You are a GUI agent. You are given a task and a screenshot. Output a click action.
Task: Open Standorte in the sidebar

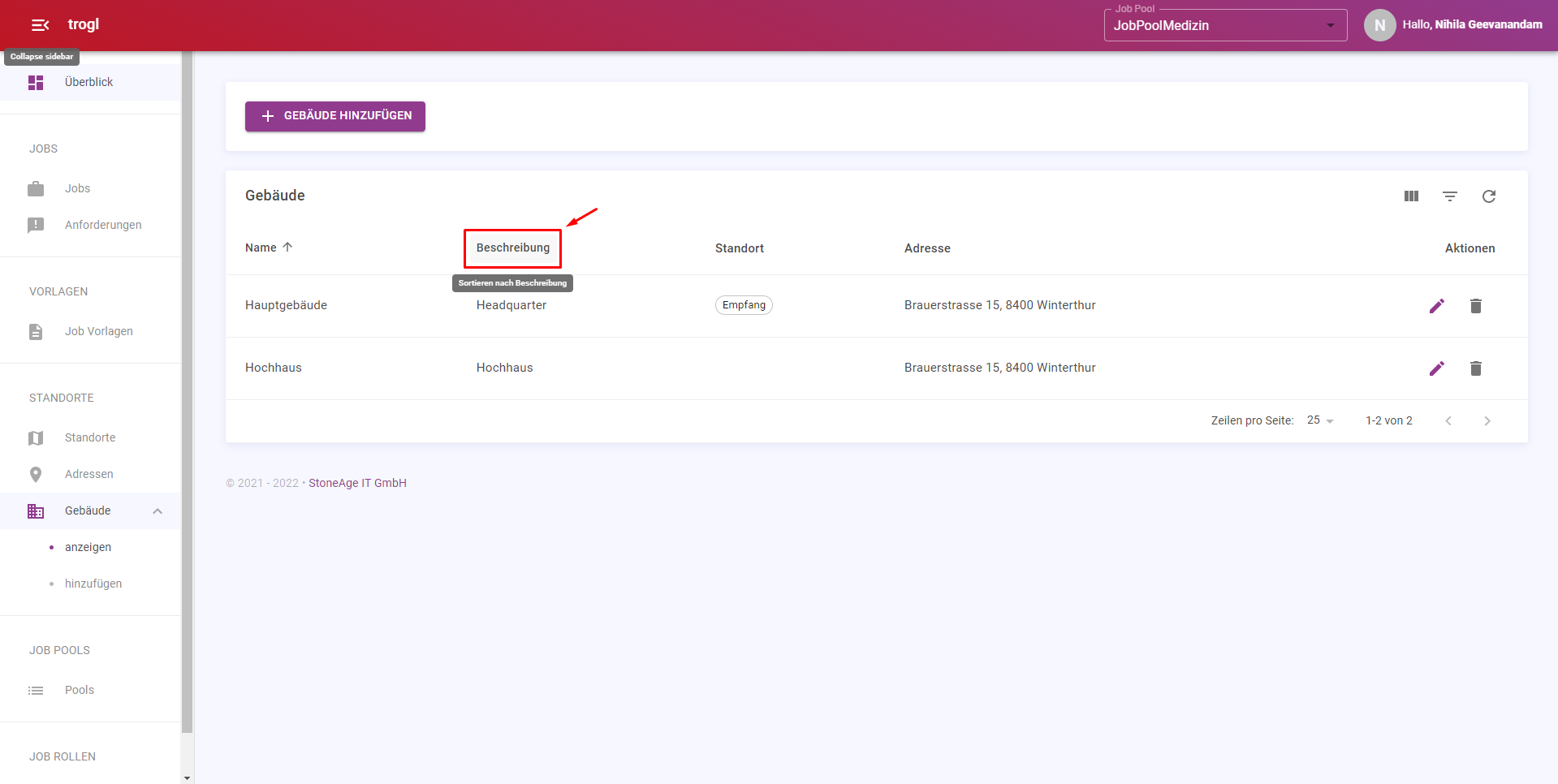[x=90, y=438]
